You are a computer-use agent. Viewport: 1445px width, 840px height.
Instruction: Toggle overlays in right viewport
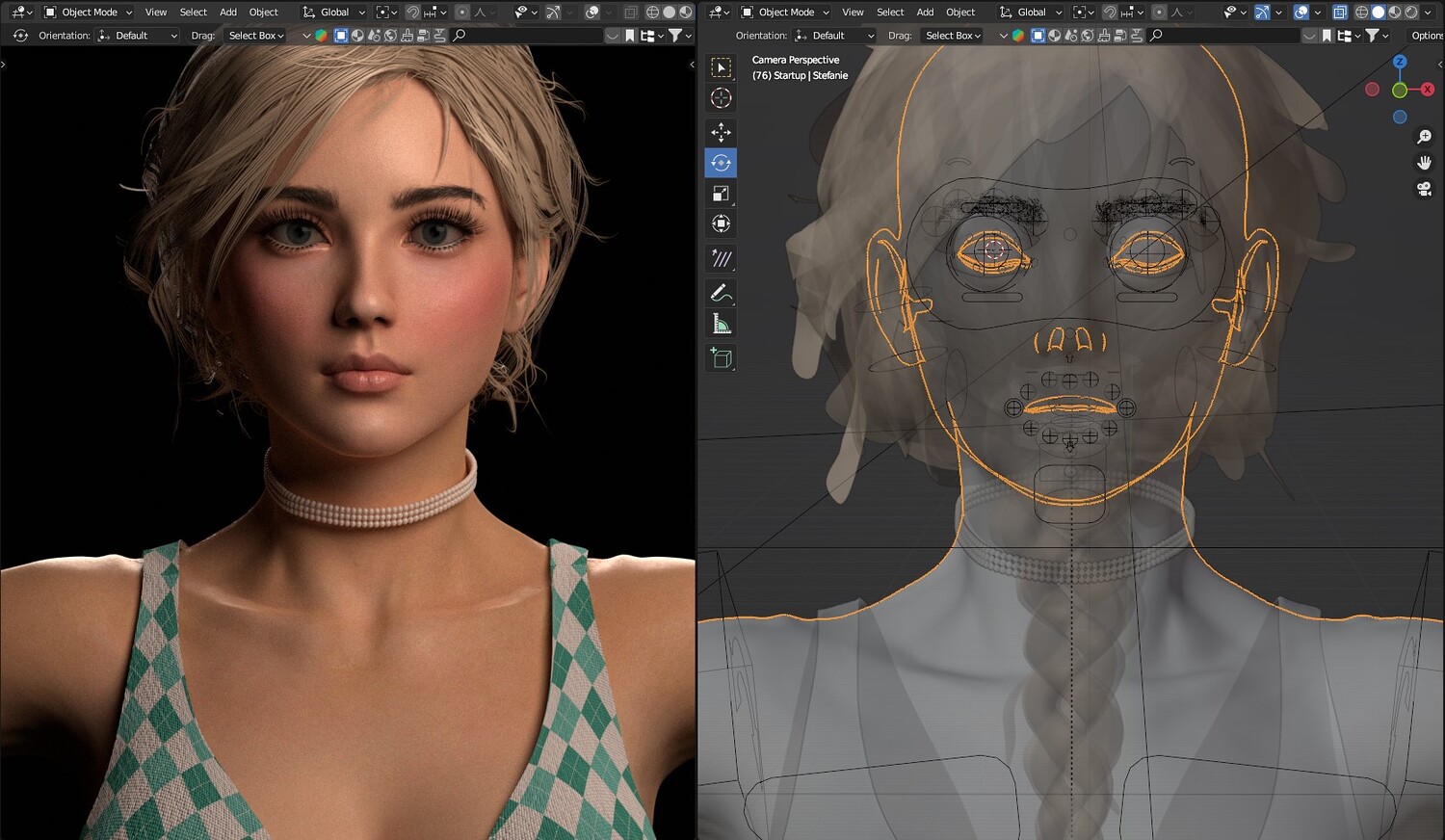(1301, 13)
